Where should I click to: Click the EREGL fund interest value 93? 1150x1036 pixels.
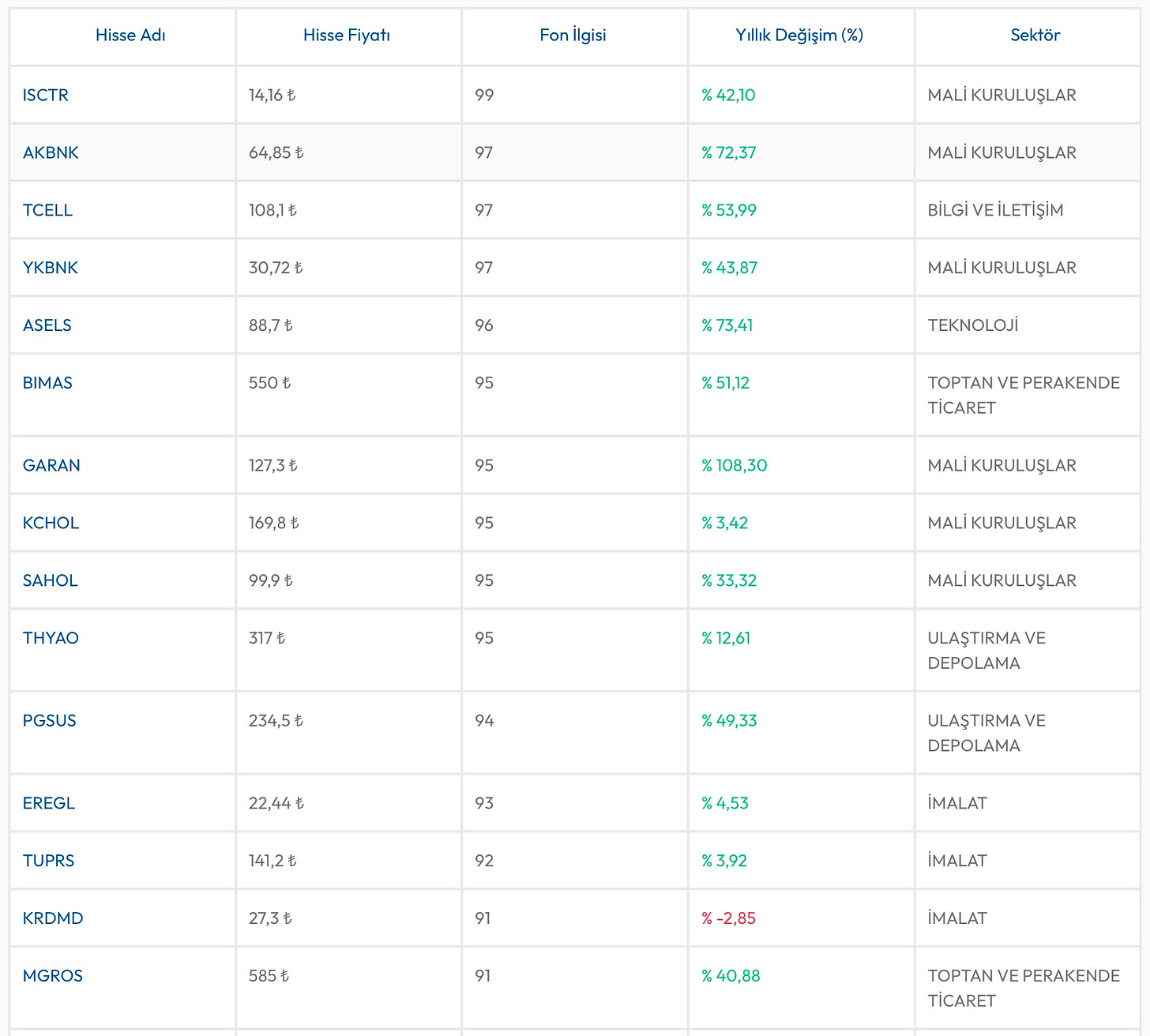coord(484,803)
